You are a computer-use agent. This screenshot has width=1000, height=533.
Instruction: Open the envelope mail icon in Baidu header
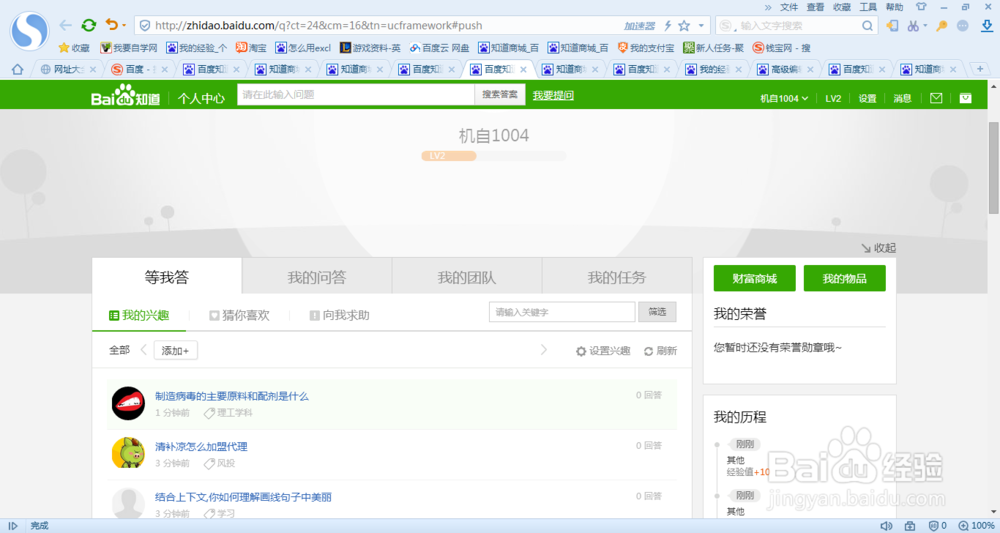click(936, 98)
